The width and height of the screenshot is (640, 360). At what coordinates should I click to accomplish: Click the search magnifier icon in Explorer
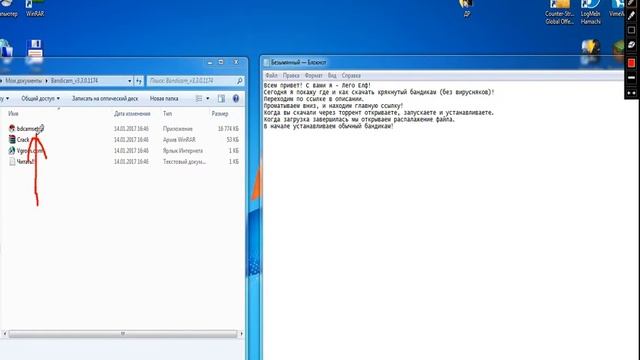(x=240, y=81)
